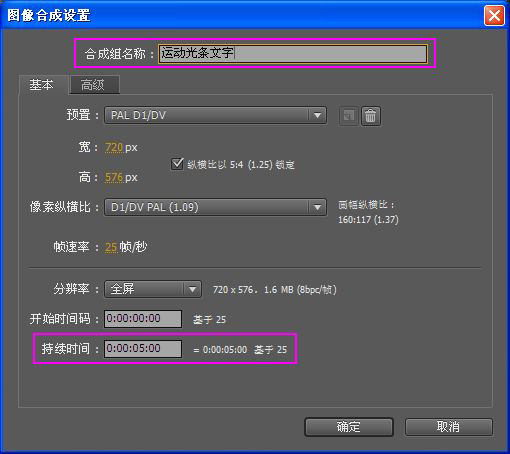The width and height of the screenshot is (510, 454).
Task: Click the height value 576
Action: [114, 177]
